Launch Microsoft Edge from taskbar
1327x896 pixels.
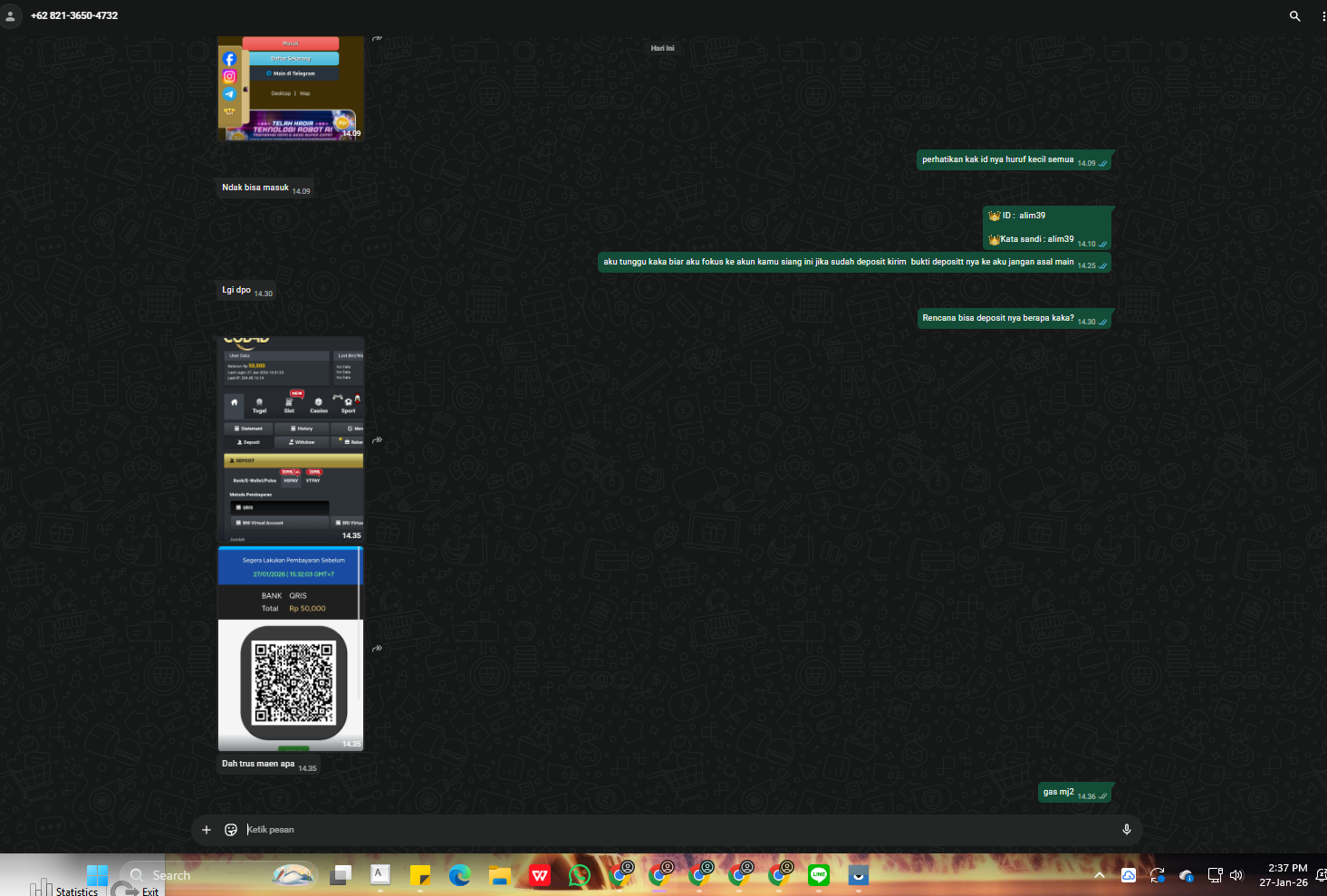click(x=460, y=875)
